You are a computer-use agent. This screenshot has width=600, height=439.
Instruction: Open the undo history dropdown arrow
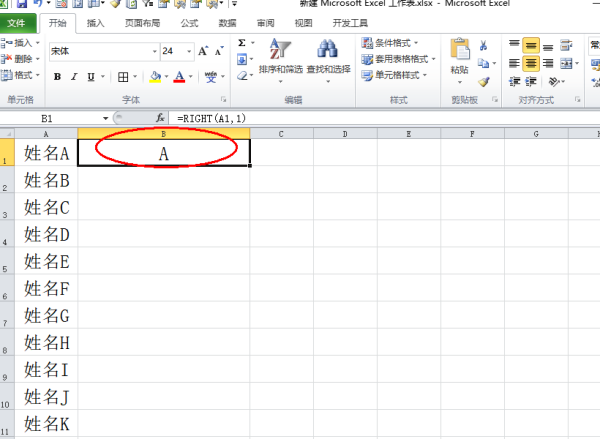(x=49, y=3)
